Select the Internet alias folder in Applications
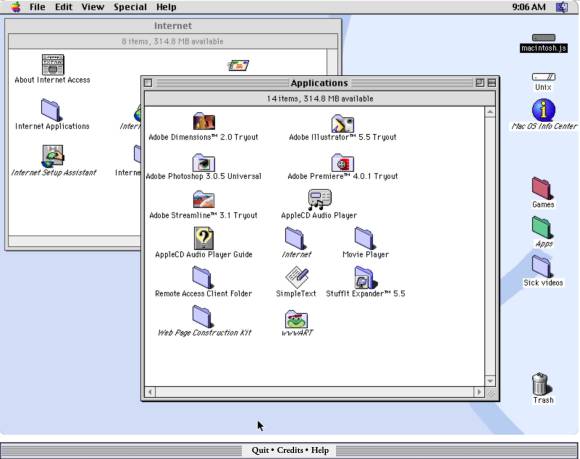 pyautogui.click(x=295, y=239)
